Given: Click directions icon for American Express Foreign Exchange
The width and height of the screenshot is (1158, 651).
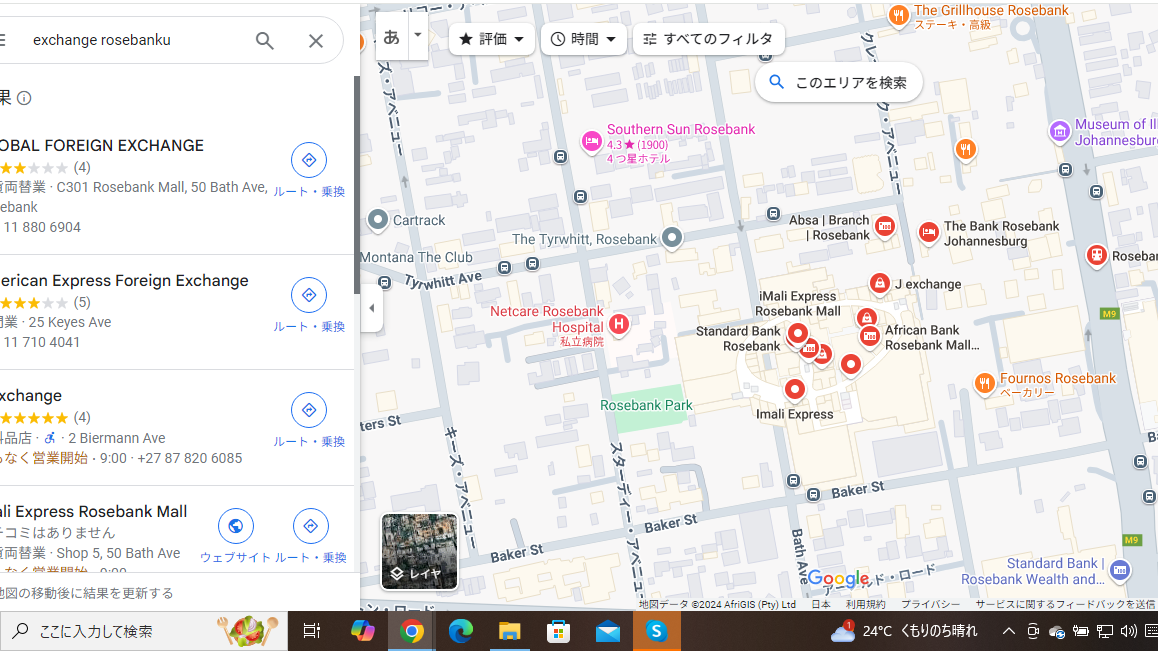Looking at the screenshot, I should (309, 295).
